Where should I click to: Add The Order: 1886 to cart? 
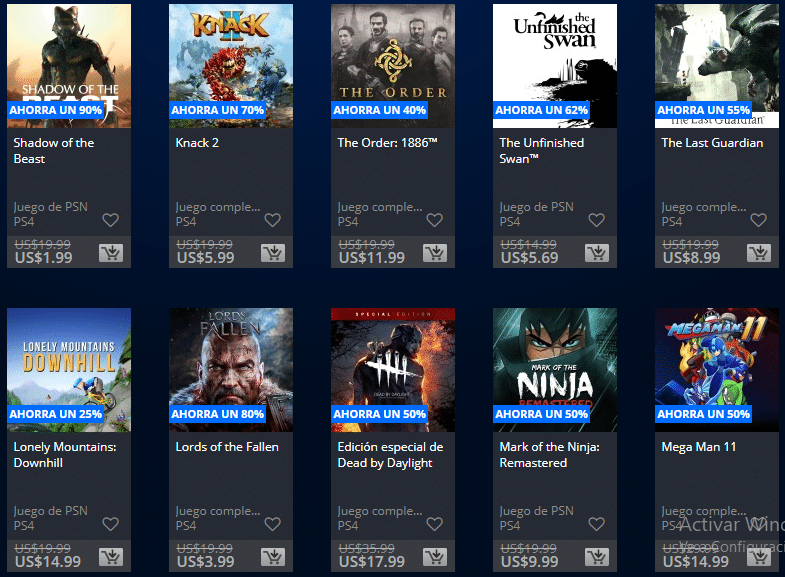(x=435, y=253)
